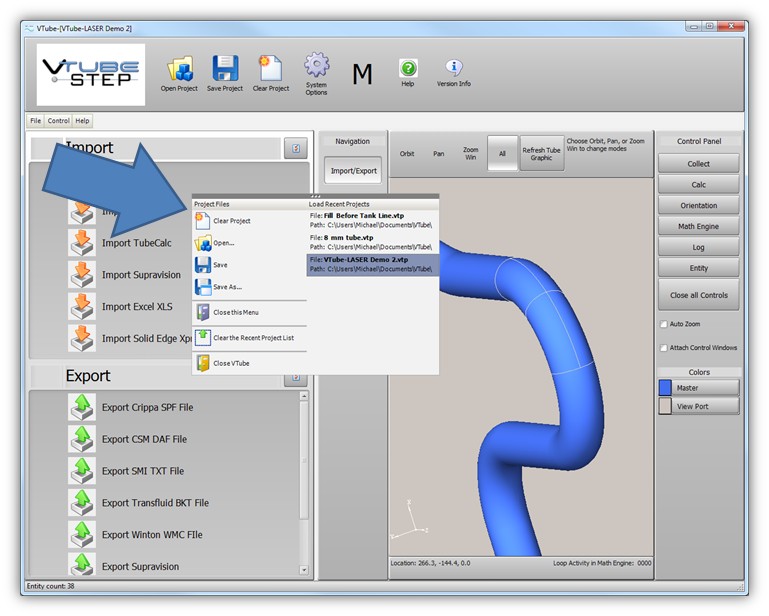Click the Math Engine button

coord(698,226)
